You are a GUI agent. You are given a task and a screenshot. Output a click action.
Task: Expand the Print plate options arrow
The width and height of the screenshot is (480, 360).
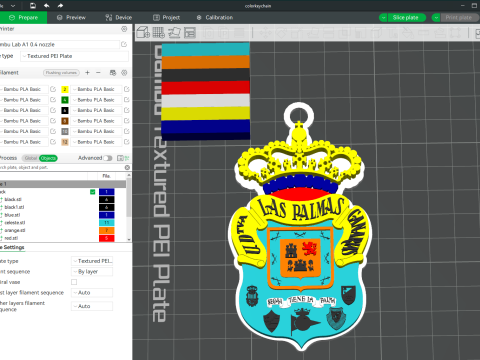pos(436,18)
